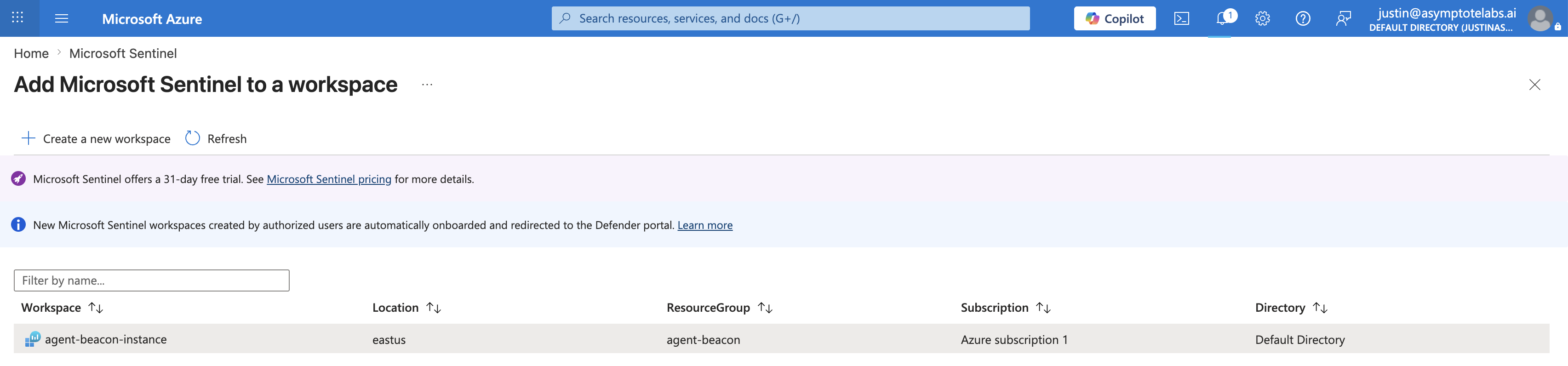Open Cloud Shell from the header
This screenshot has height=366, width=1568.
pyautogui.click(x=1181, y=18)
